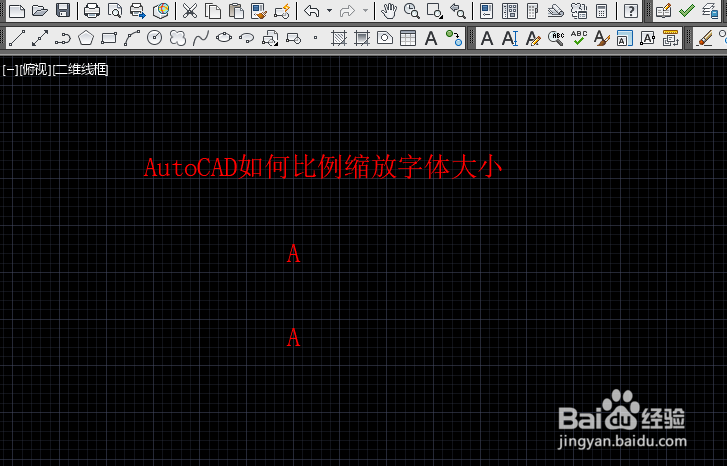The image size is (727, 466).
Task: Open Tool Palettes window
Action: (x=532, y=10)
